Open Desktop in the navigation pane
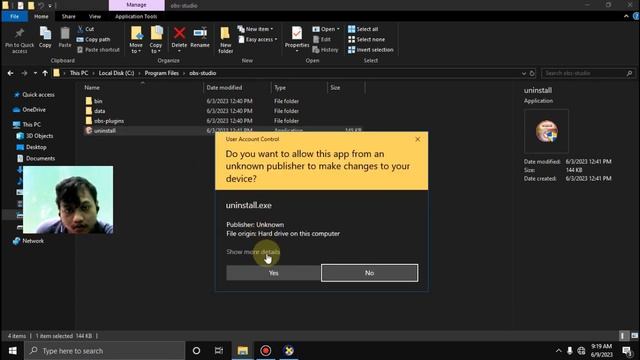The width and height of the screenshot is (640, 360). tap(36, 147)
